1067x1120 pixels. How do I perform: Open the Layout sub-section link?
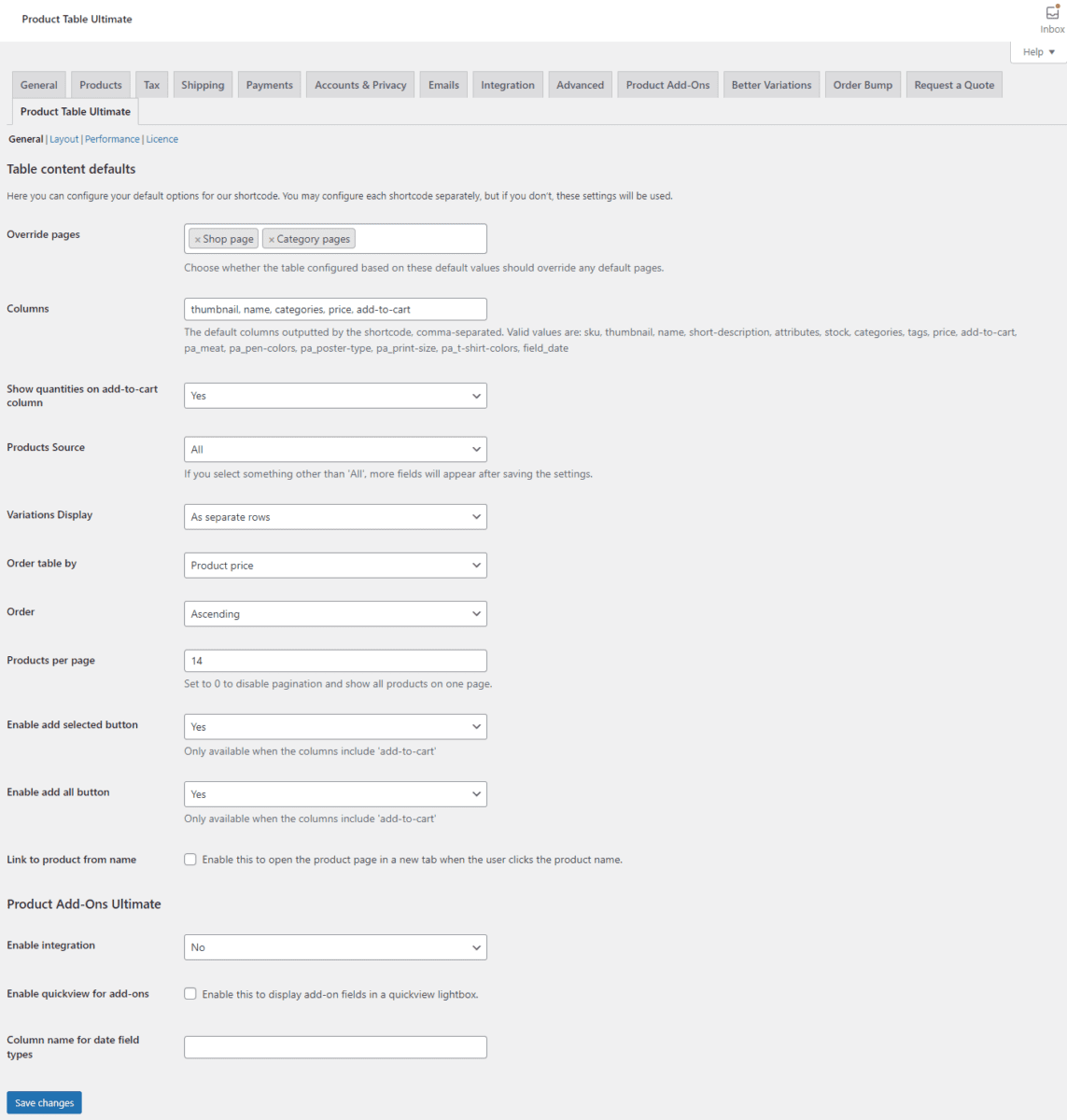click(64, 139)
